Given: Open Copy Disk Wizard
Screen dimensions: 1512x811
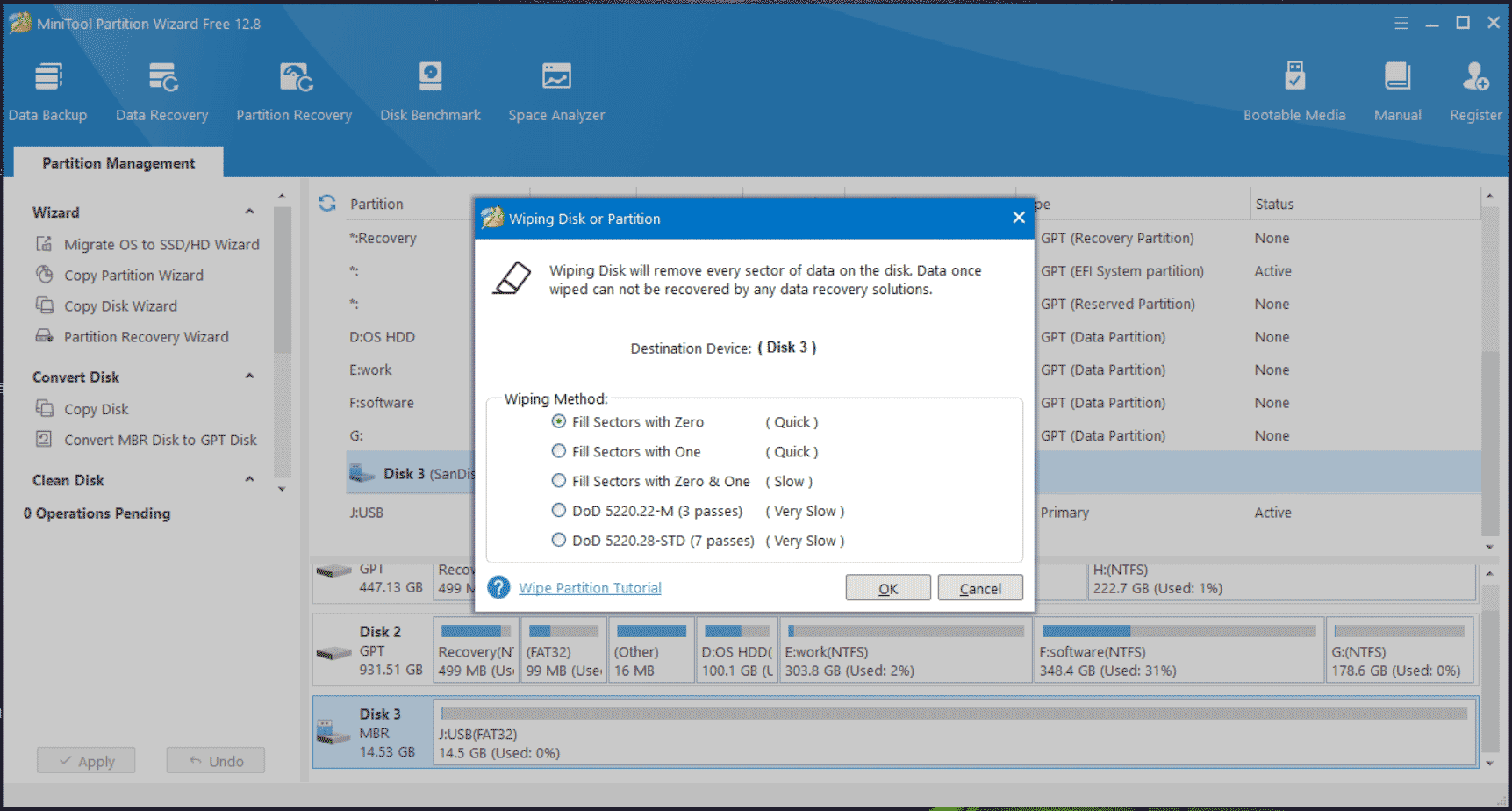Looking at the screenshot, I should click(x=120, y=305).
